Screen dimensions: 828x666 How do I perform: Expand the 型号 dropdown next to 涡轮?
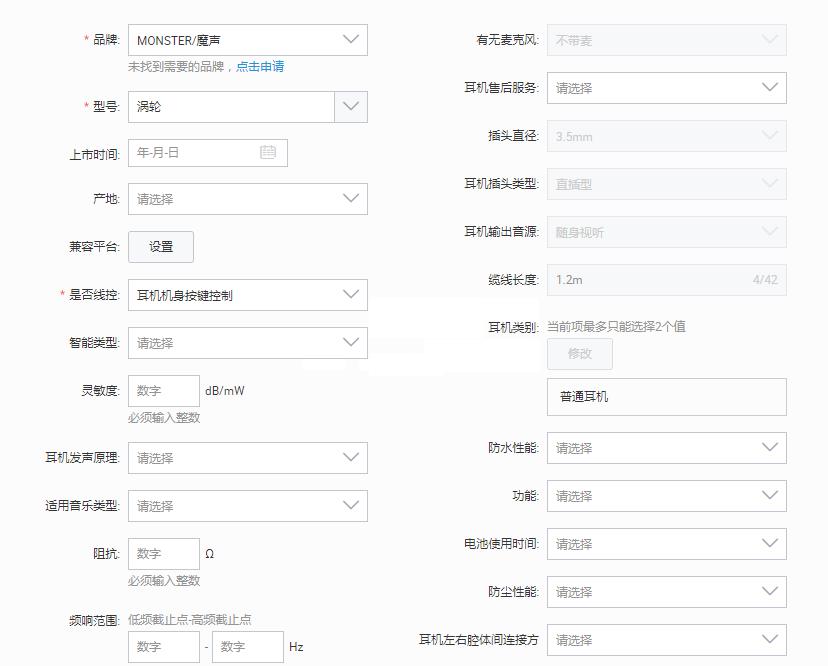pyautogui.click(x=351, y=106)
